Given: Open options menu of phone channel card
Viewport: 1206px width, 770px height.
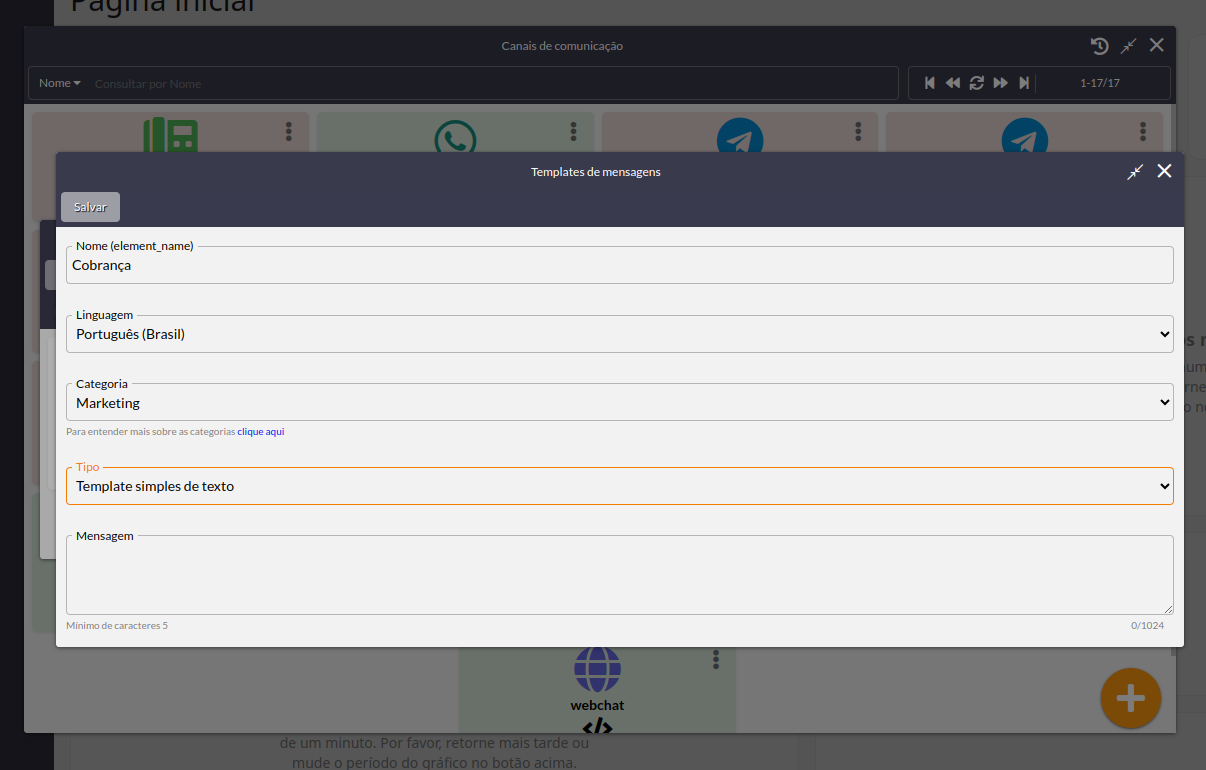Looking at the screenshot, I should coord(289,131).
